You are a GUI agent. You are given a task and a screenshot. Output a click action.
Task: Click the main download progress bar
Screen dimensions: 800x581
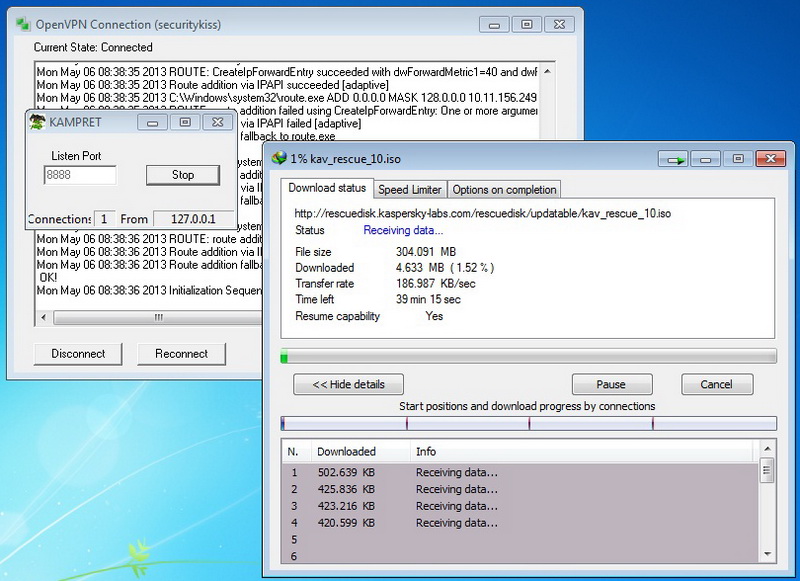click(x=529, y=356)
